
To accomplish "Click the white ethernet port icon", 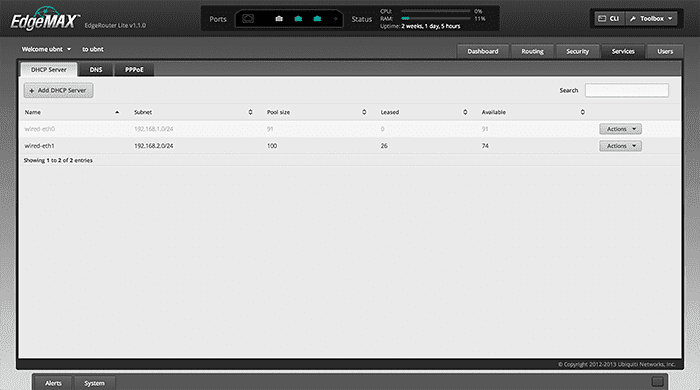I will [279, 19].
